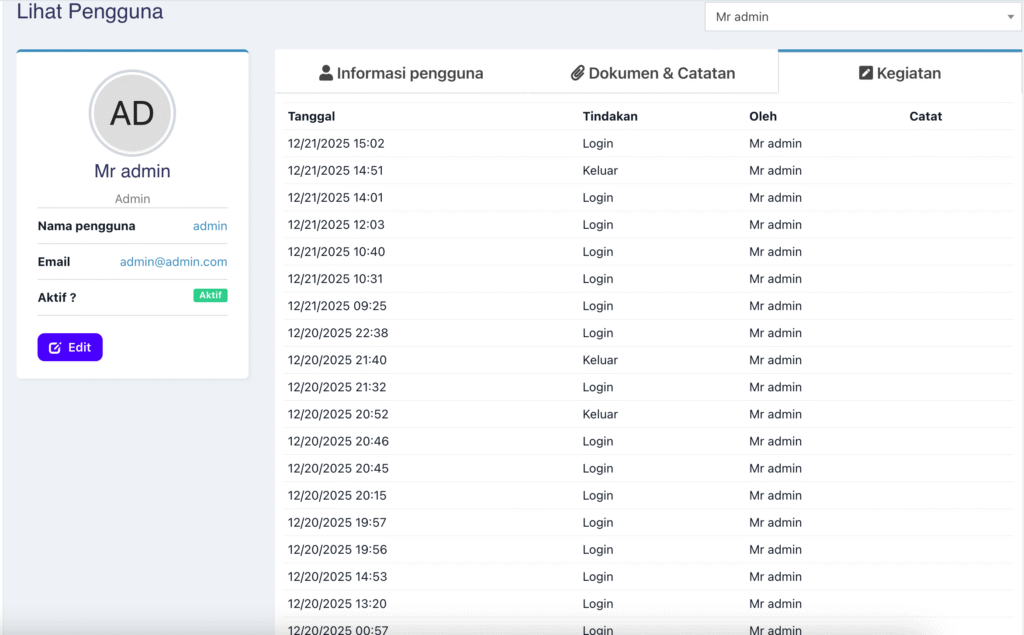Click the admin@admin.com email link

(173, 262)
